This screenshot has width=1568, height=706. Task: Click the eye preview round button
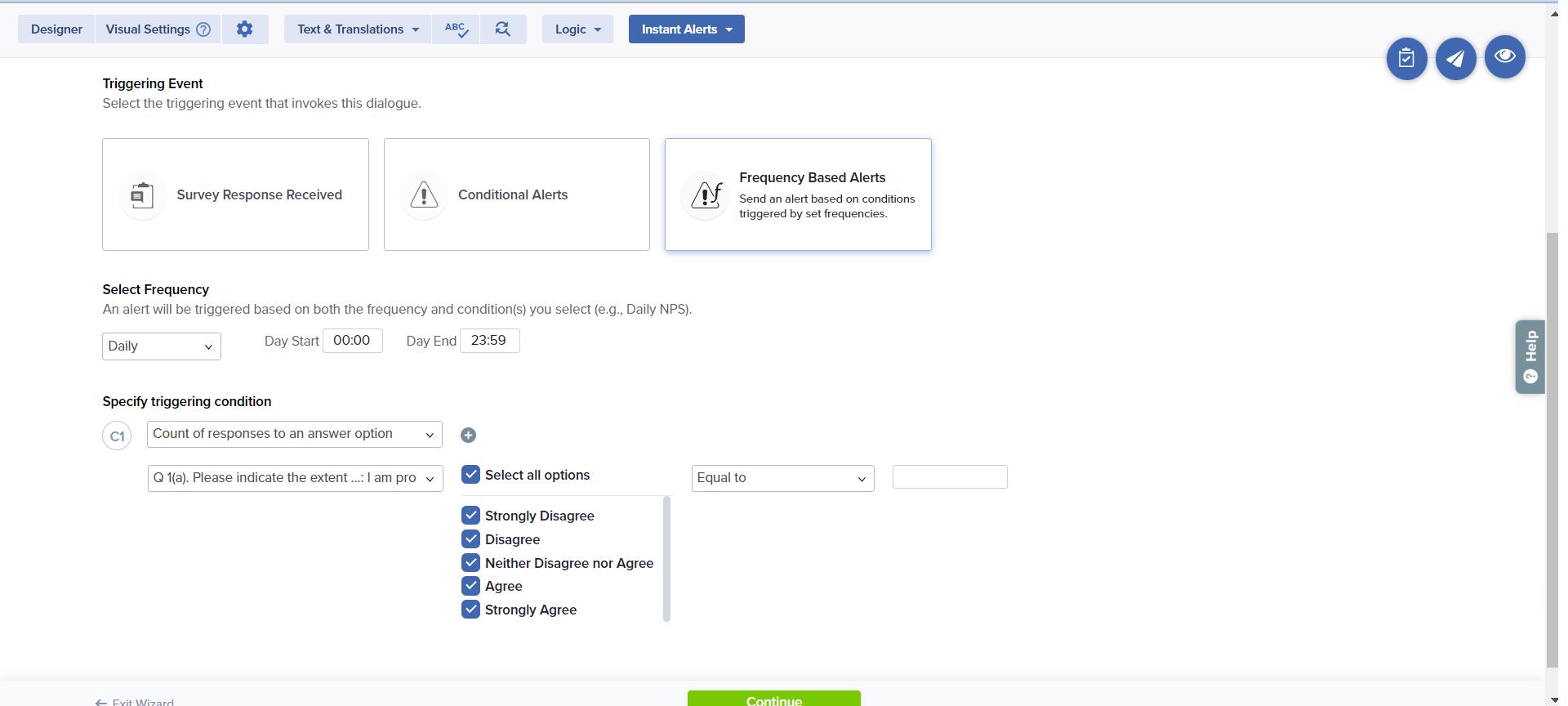[1504, 56]
